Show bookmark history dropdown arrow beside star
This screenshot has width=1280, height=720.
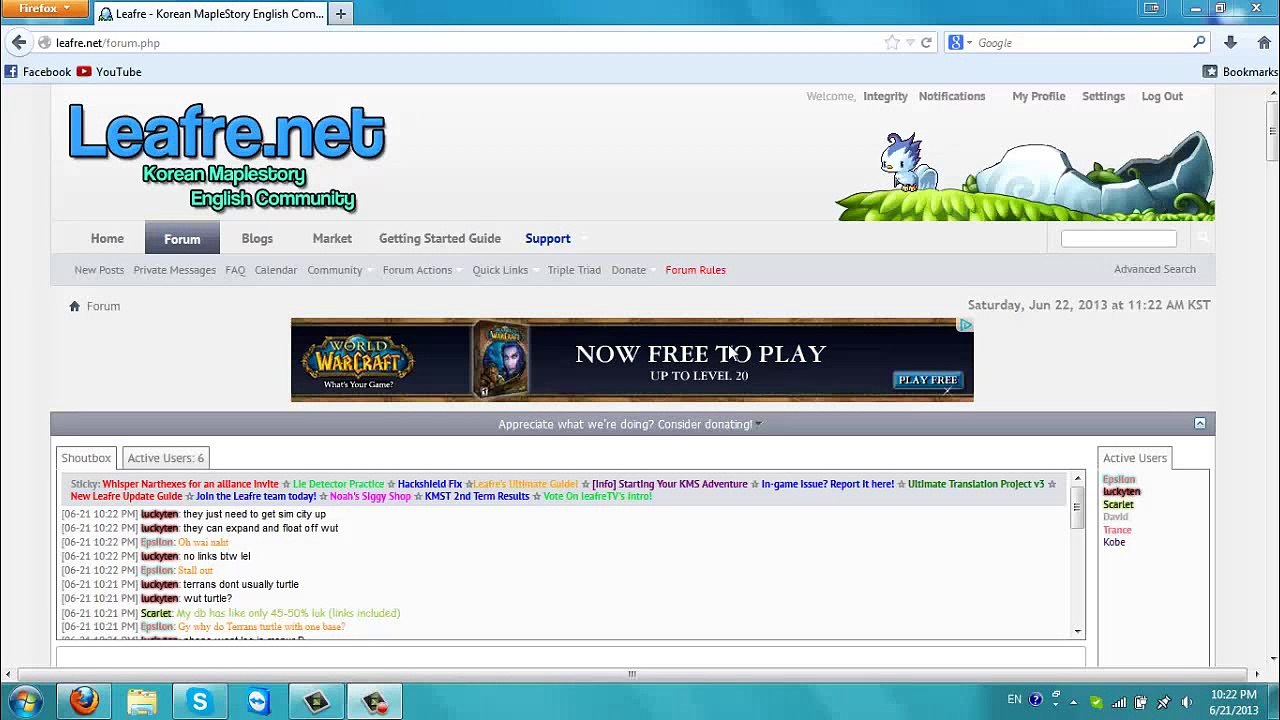(909, 43)
